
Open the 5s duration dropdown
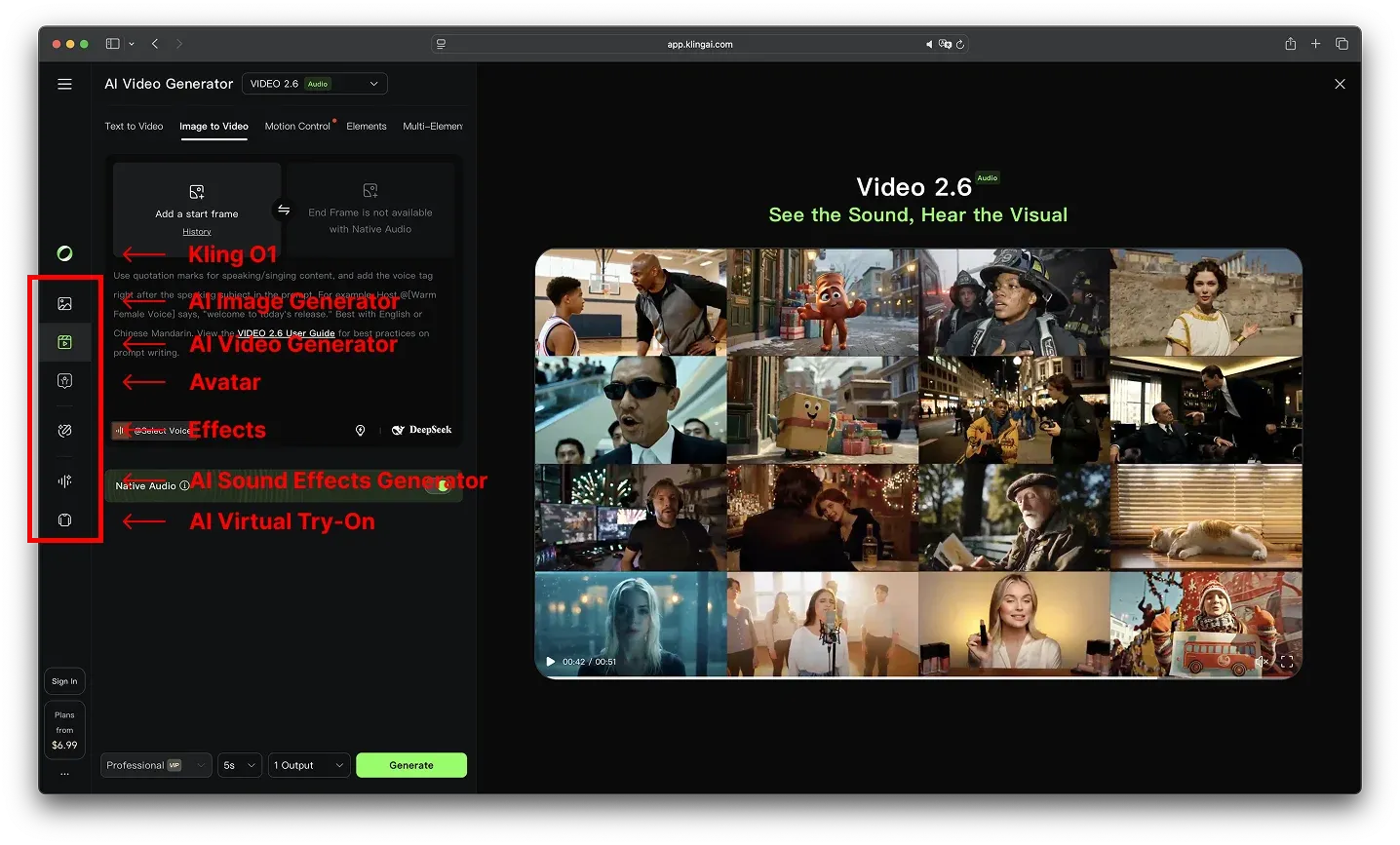pyautogui.click(x=239, y=765)
